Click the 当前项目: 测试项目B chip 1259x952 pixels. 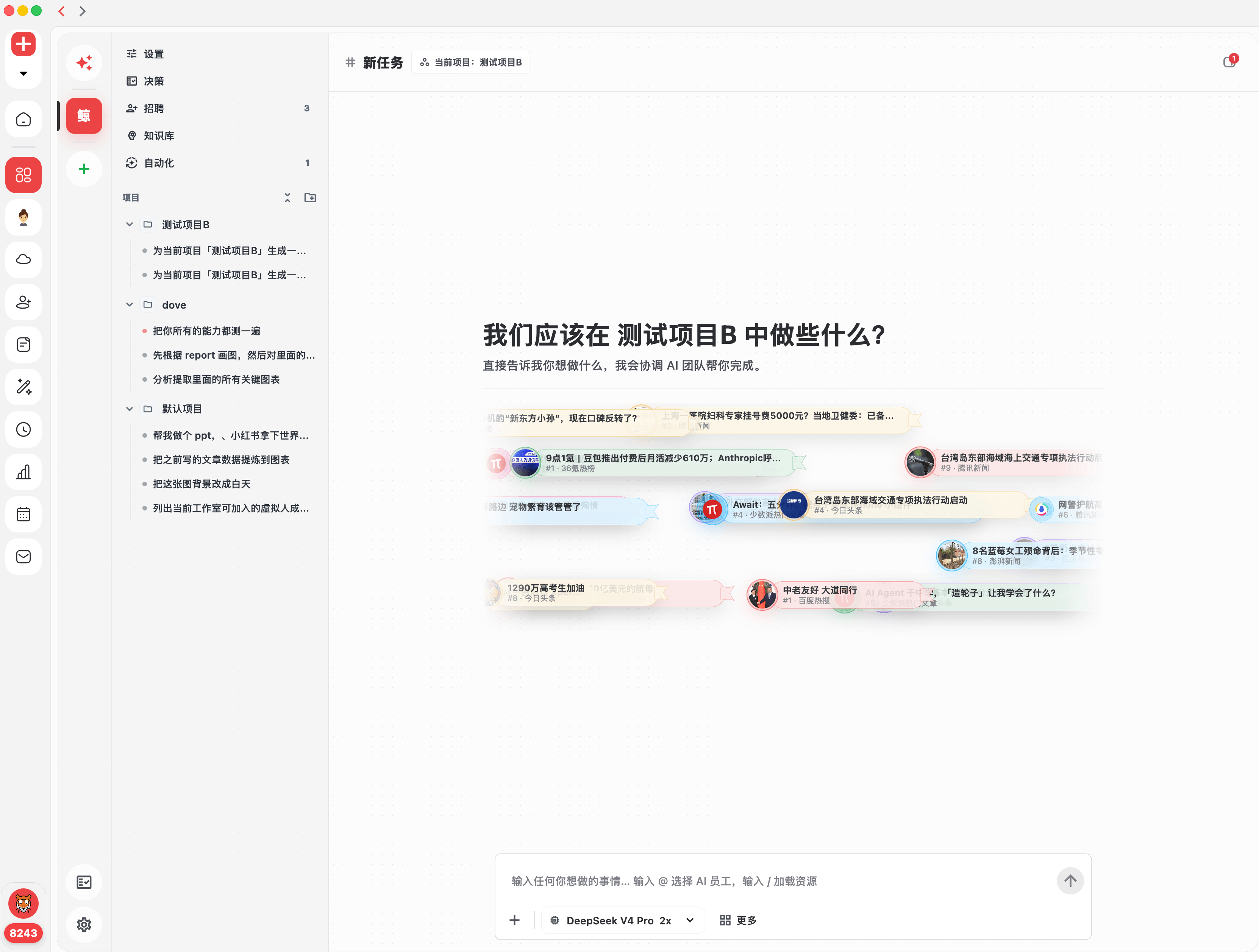coord(471,62)
